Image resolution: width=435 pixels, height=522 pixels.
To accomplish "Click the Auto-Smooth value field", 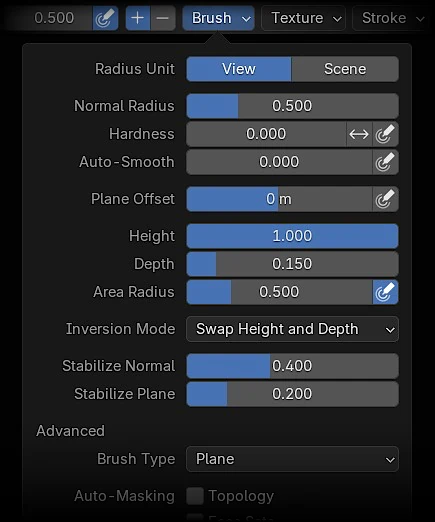I will pyautogui.click(x=279, y=162).
